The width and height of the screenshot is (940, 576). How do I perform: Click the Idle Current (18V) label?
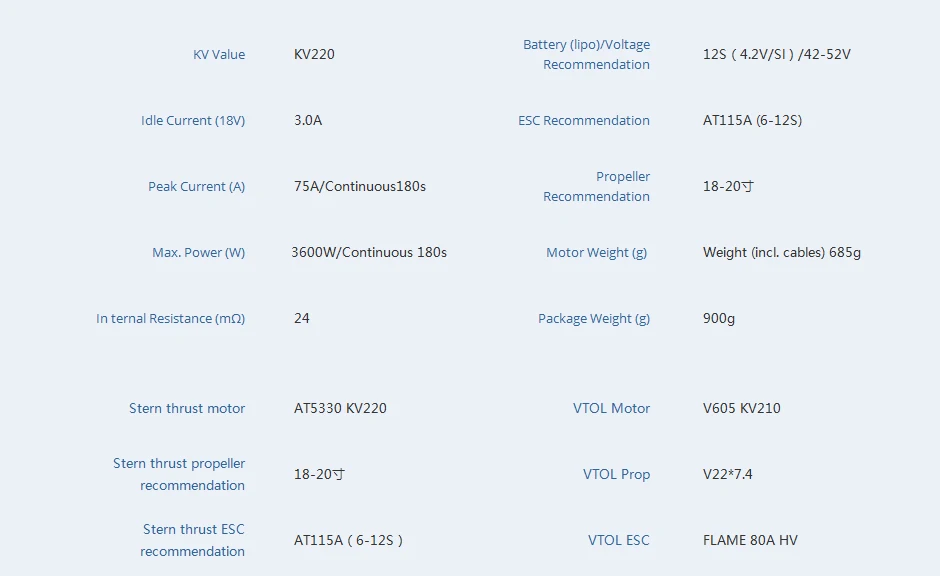tap(193, 120)
